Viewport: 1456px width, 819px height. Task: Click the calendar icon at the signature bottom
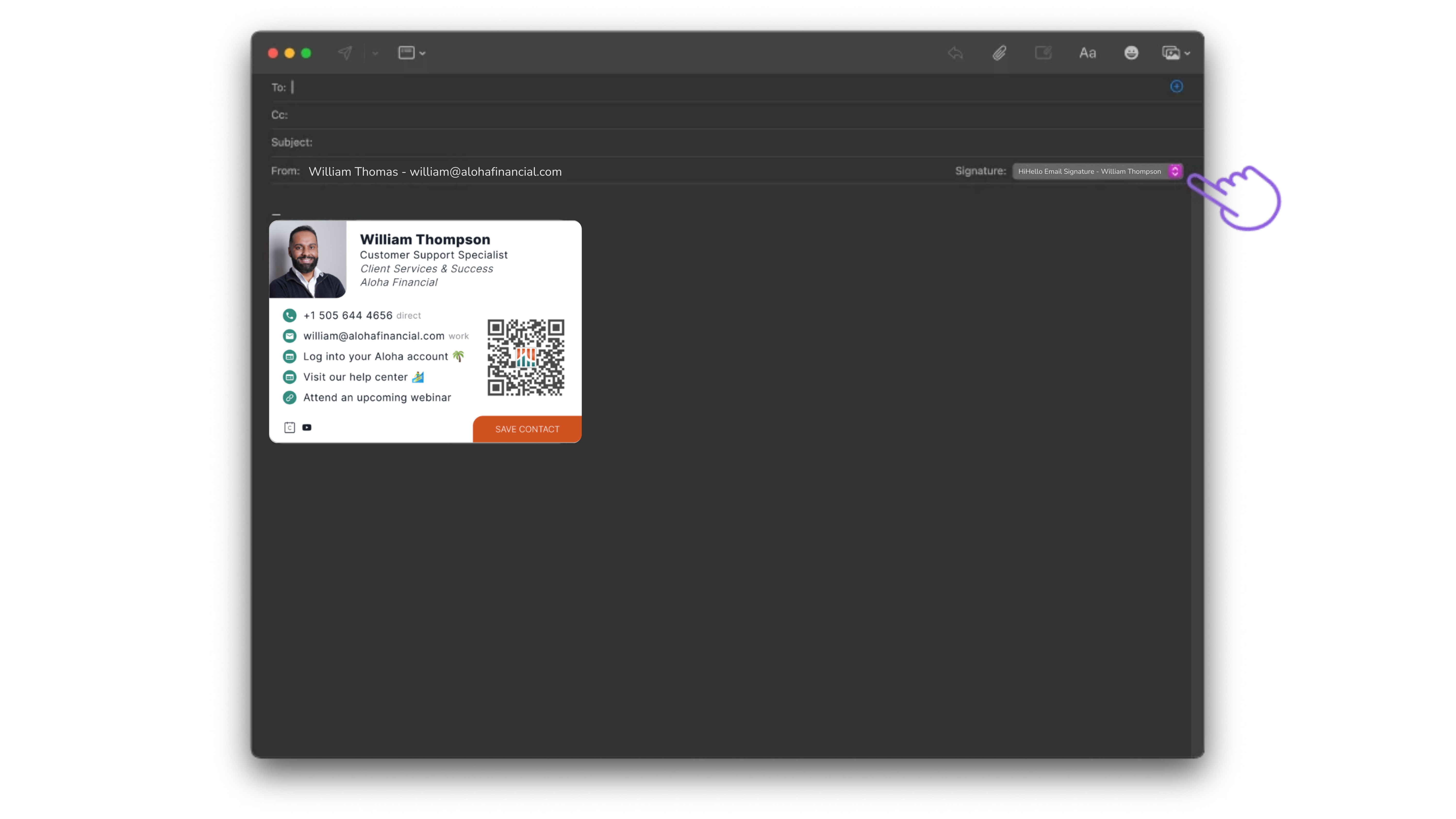(x=290, y=428)
